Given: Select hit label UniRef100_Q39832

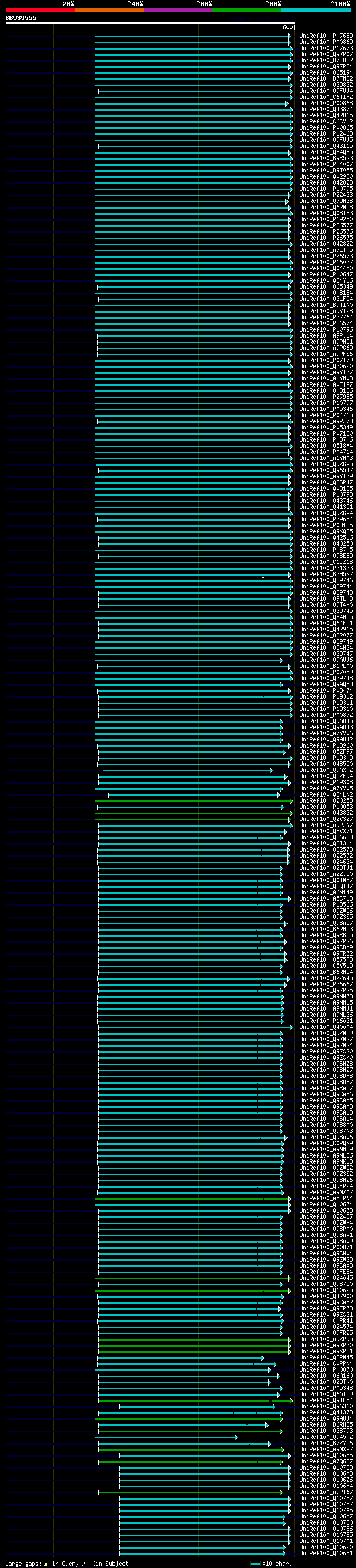Looking at the screenshot, I should [x=325, y=85].
